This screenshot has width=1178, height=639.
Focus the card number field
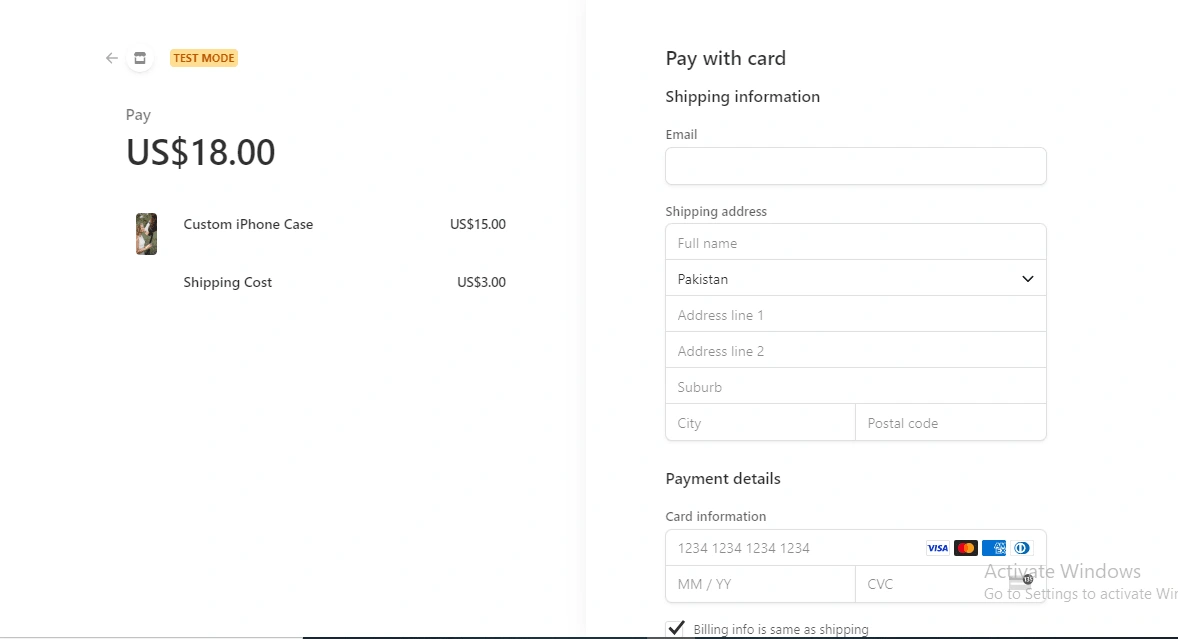click(790, 548)
